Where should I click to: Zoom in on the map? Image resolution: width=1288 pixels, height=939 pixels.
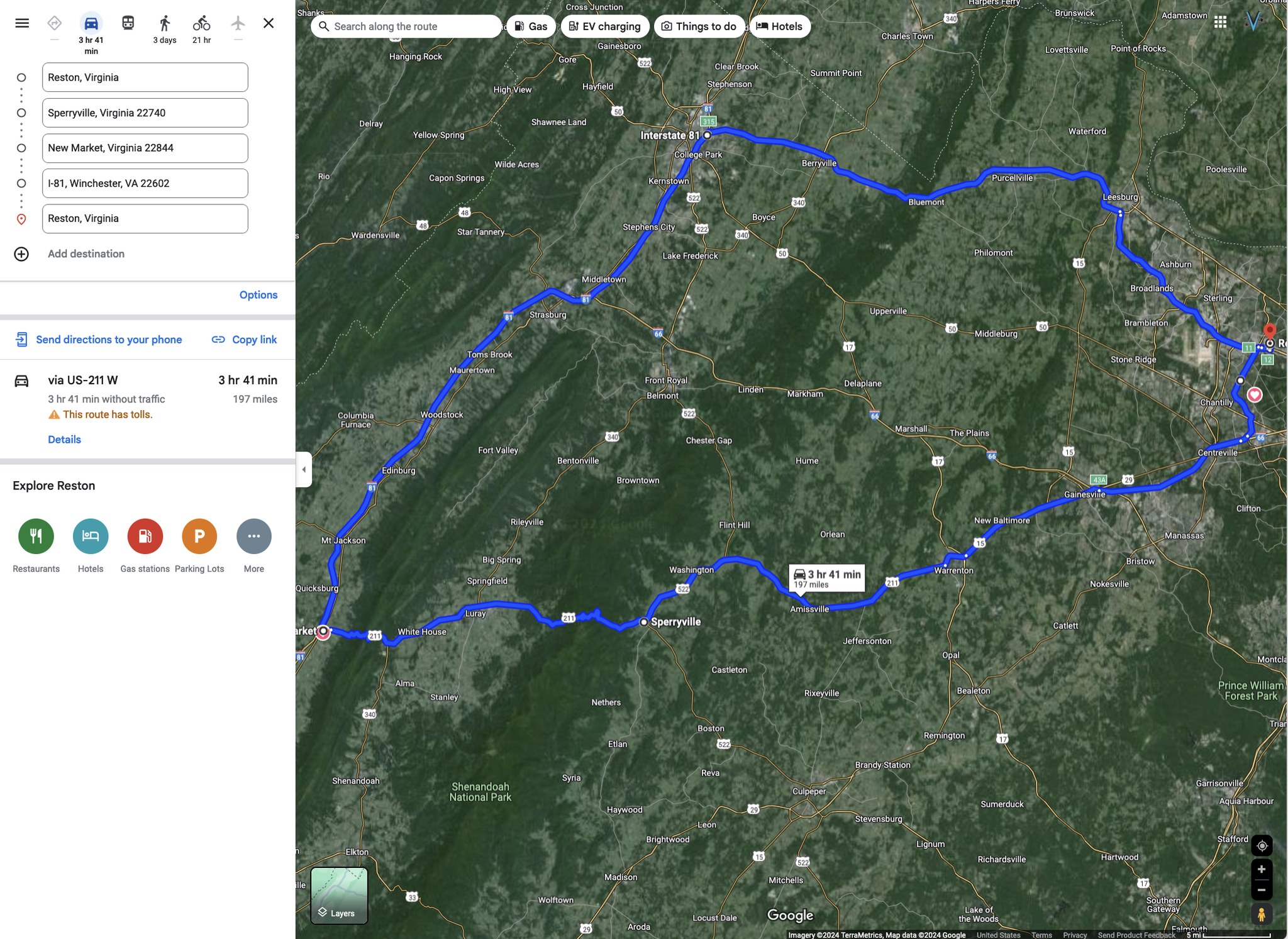(1262, 869)
